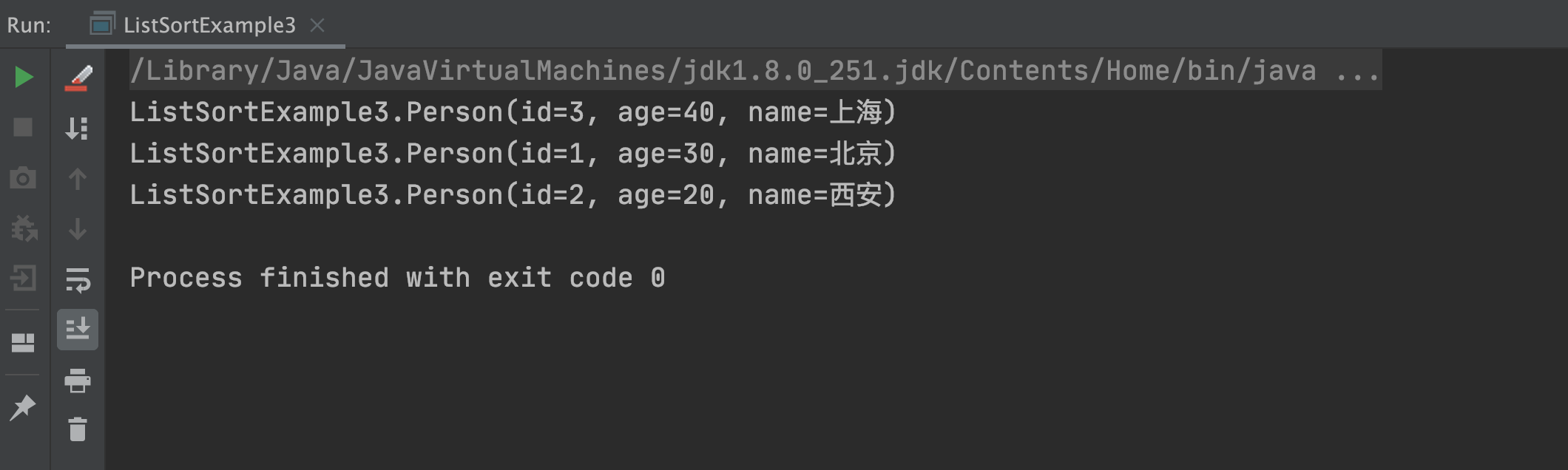Click the Exit icon in the left strip

(x=24, y=279)
